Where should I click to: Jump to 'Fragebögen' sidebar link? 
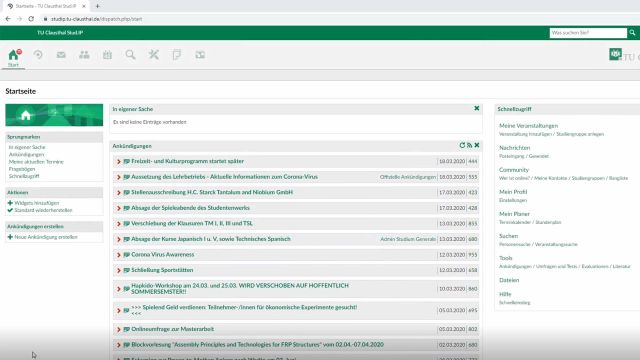tap(22, 169)
